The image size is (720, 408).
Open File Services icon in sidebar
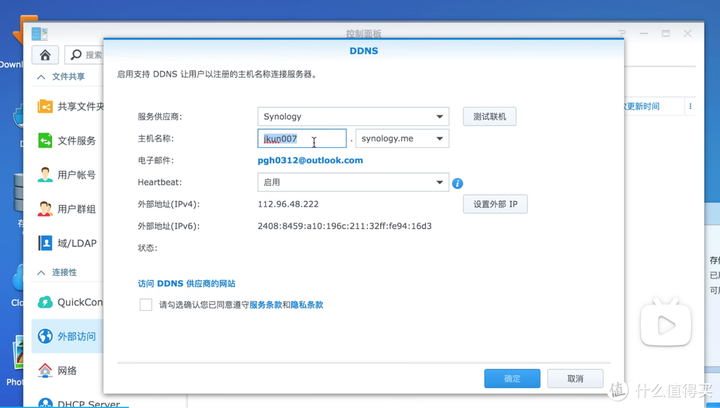(x=45, y=141)
